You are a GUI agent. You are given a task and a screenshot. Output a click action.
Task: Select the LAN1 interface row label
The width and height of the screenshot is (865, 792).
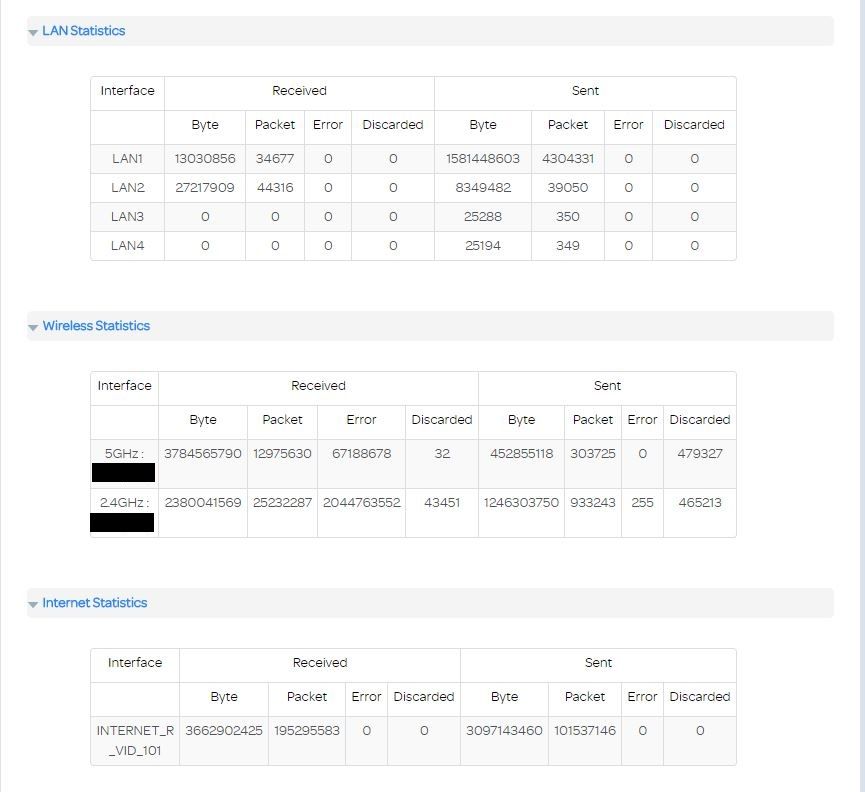(127, 159)
